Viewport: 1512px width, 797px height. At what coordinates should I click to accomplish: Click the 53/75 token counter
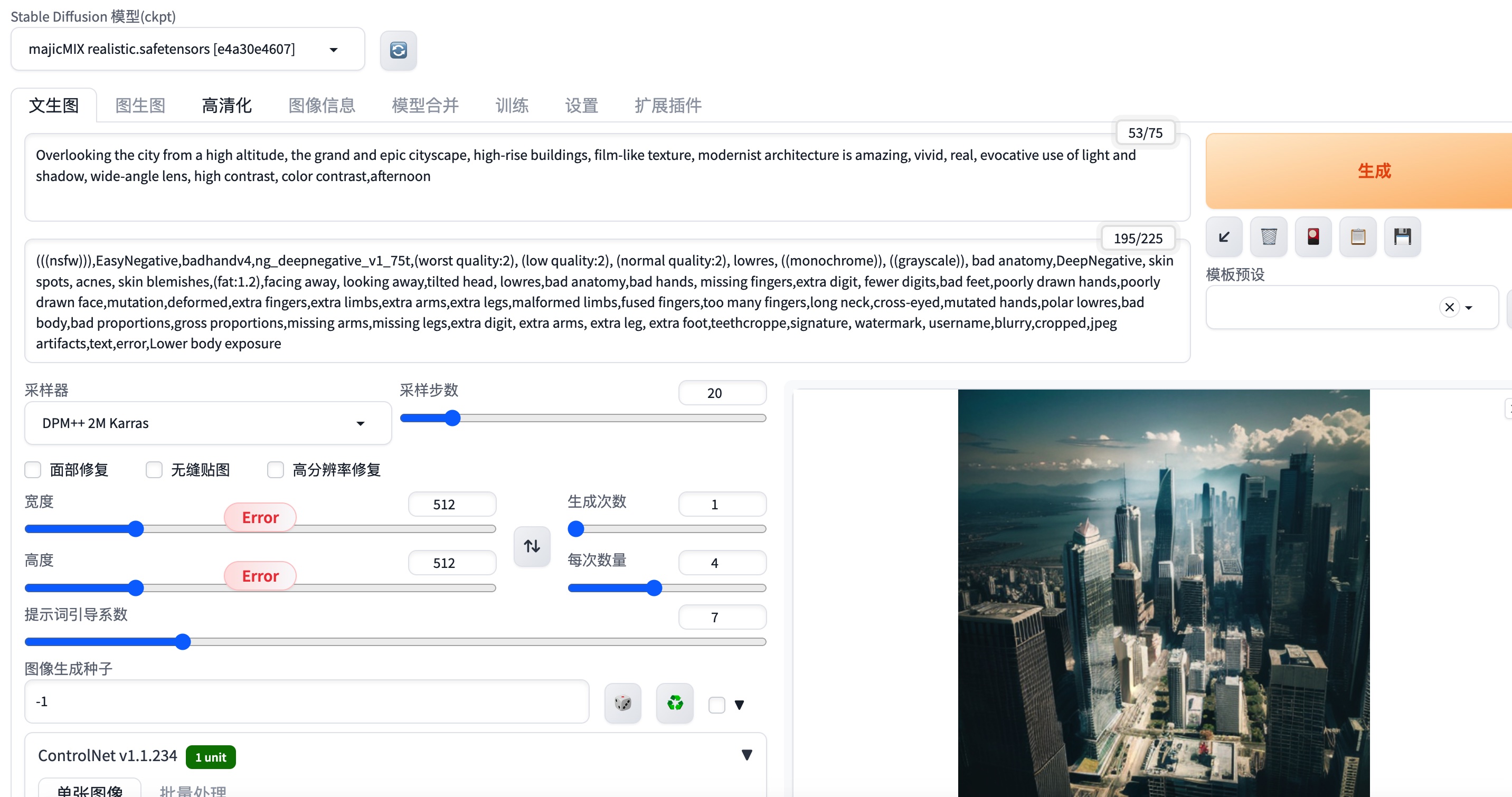tap(1145, 133)
